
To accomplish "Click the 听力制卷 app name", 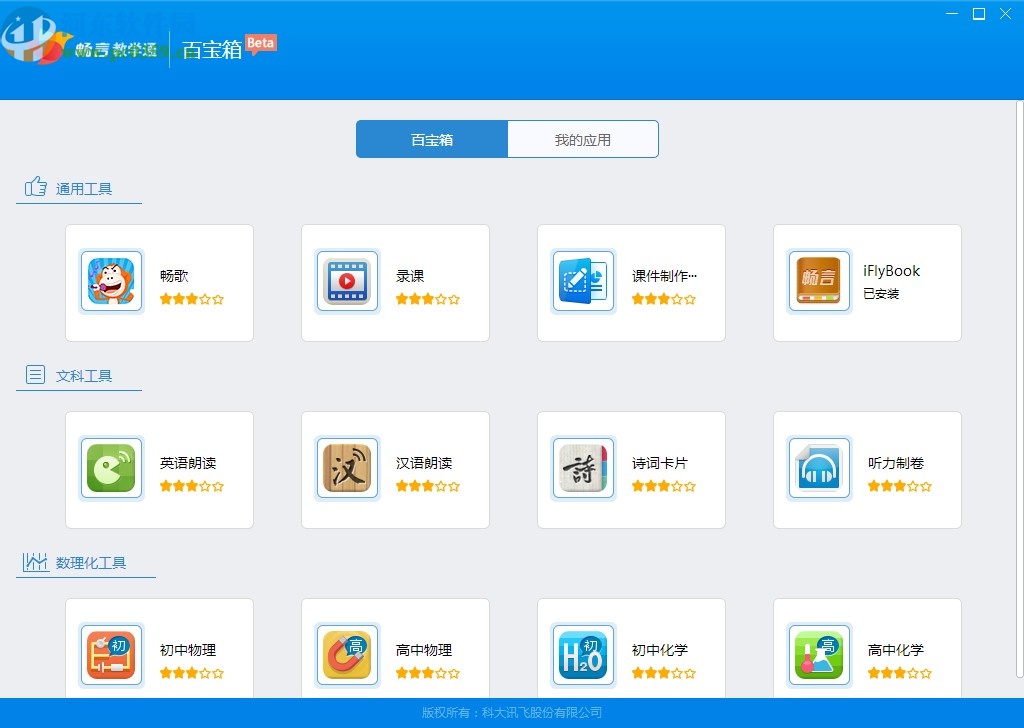I will (896, 463).
